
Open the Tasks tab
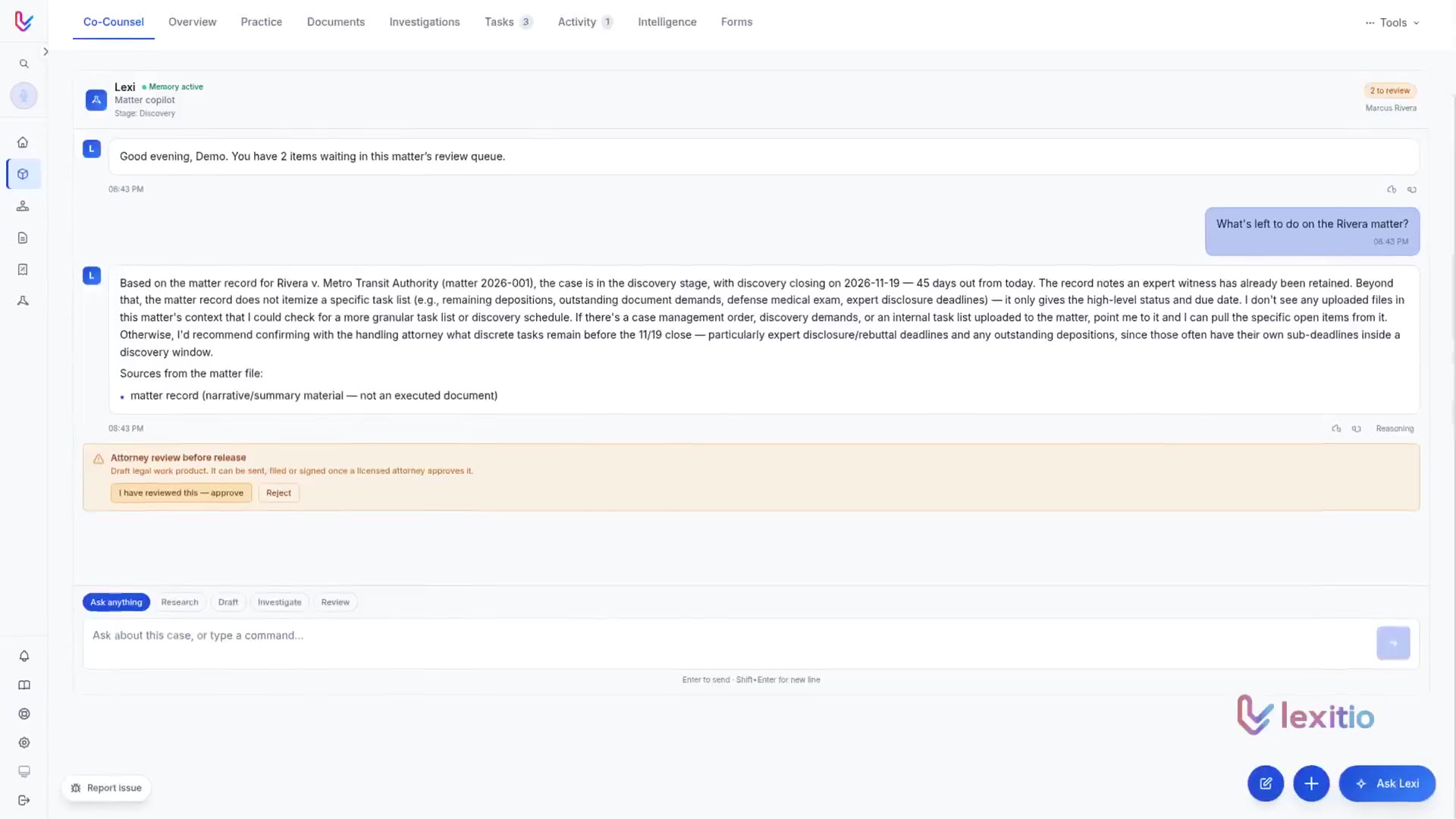coord(508,22)
